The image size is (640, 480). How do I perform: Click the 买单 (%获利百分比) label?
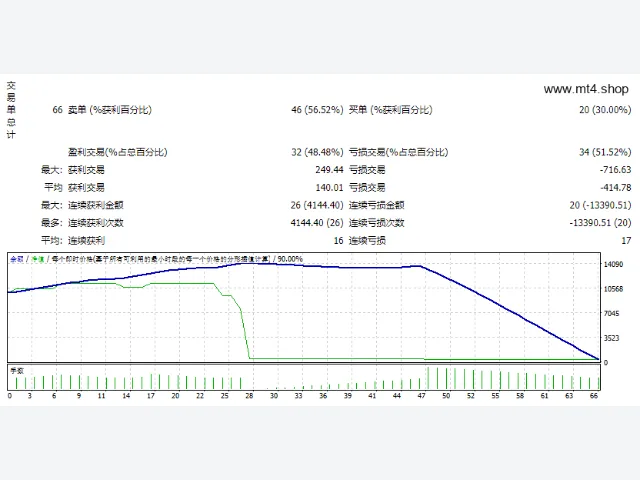[390, 110]
